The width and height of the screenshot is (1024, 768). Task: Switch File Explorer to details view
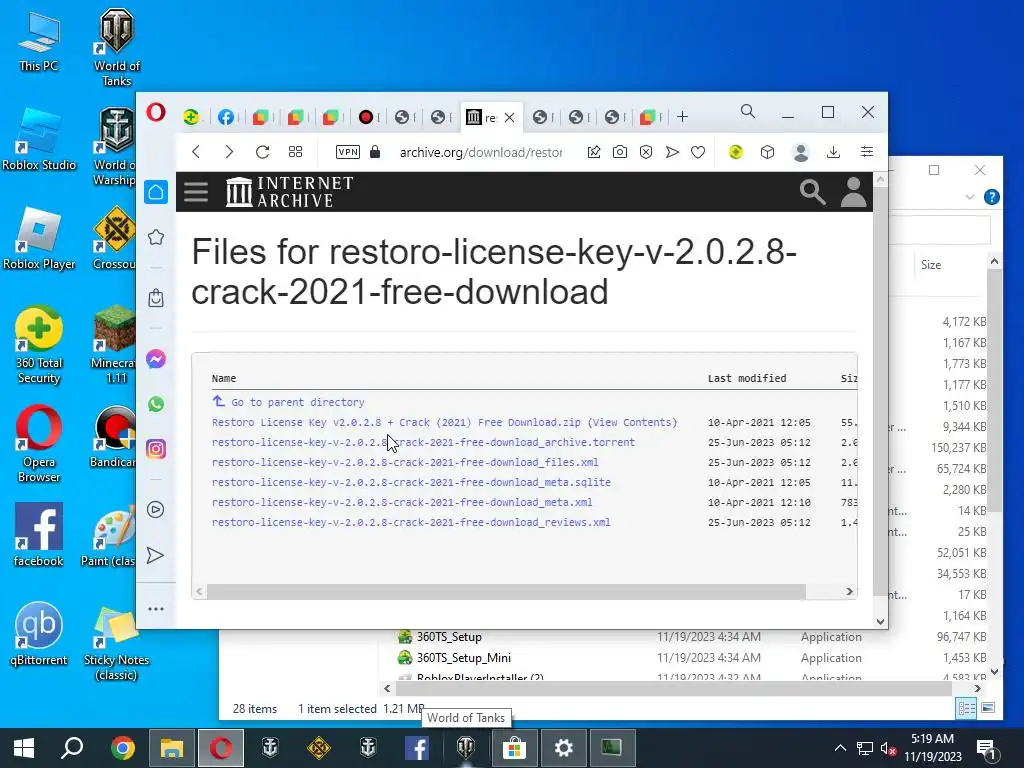coord(967,708)
